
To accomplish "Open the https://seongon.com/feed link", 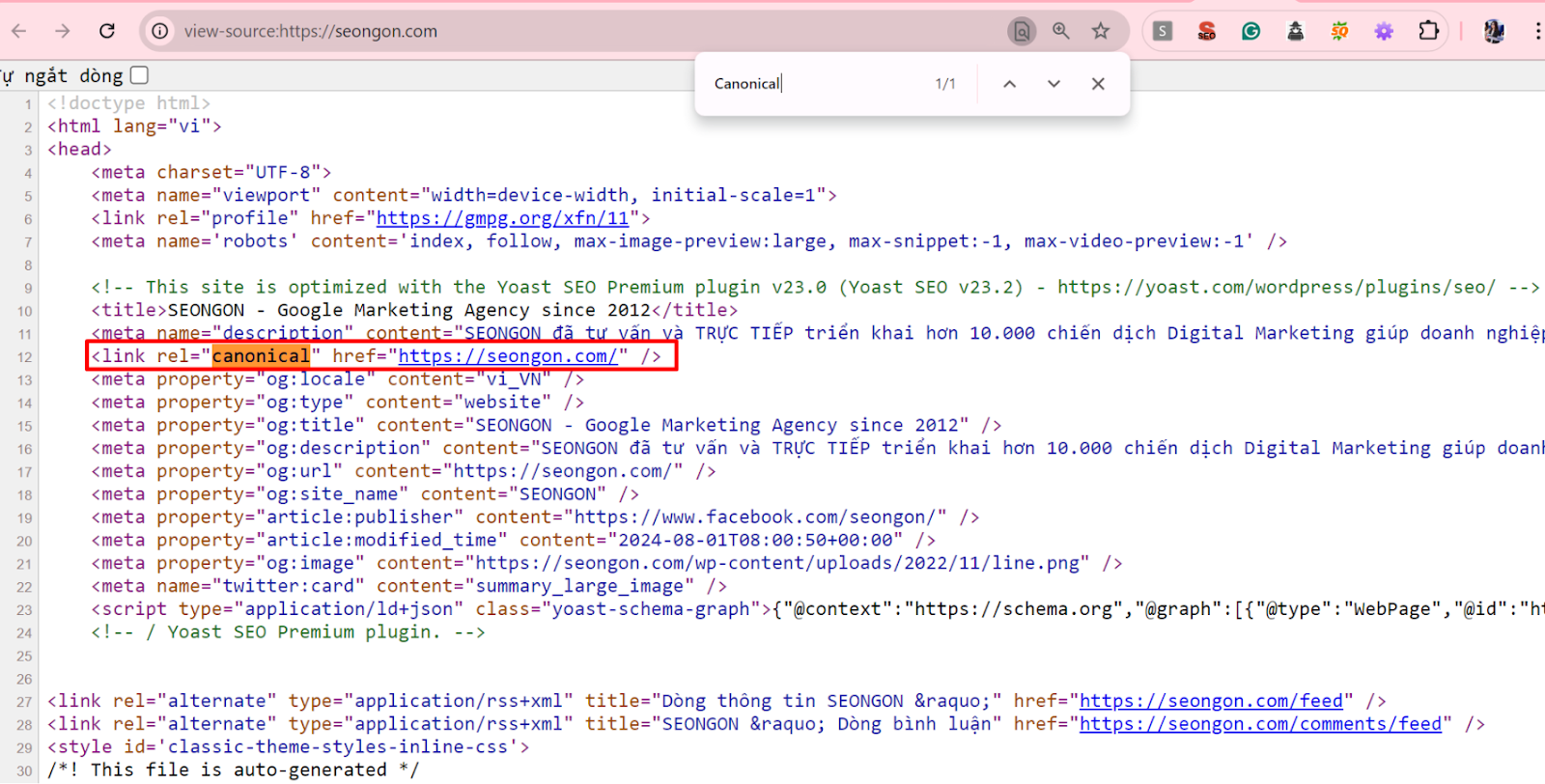I will [x=1211, y=701].
